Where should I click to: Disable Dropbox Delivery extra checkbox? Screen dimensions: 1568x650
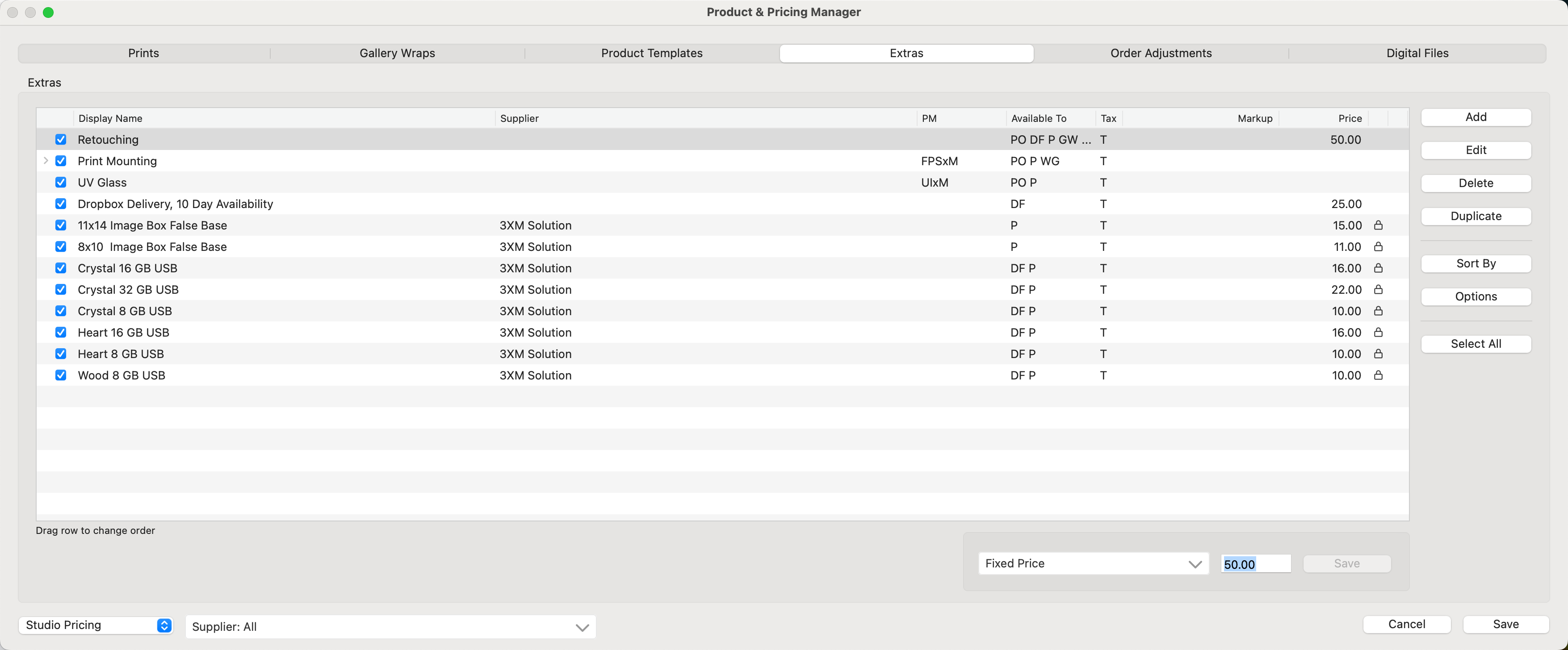61,204
